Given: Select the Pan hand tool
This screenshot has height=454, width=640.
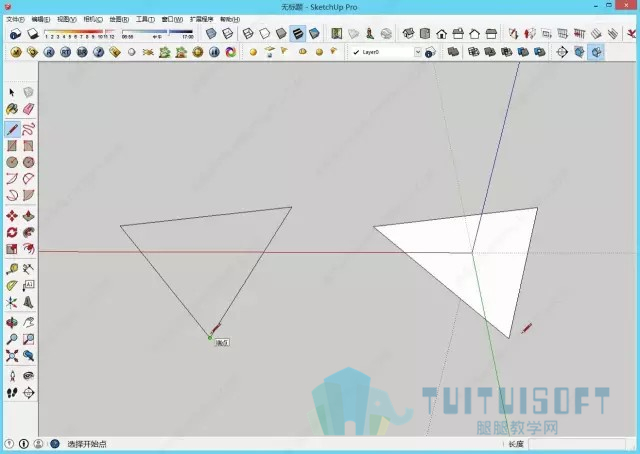Looking at the screenshot, I should click(x=28, y=323).
